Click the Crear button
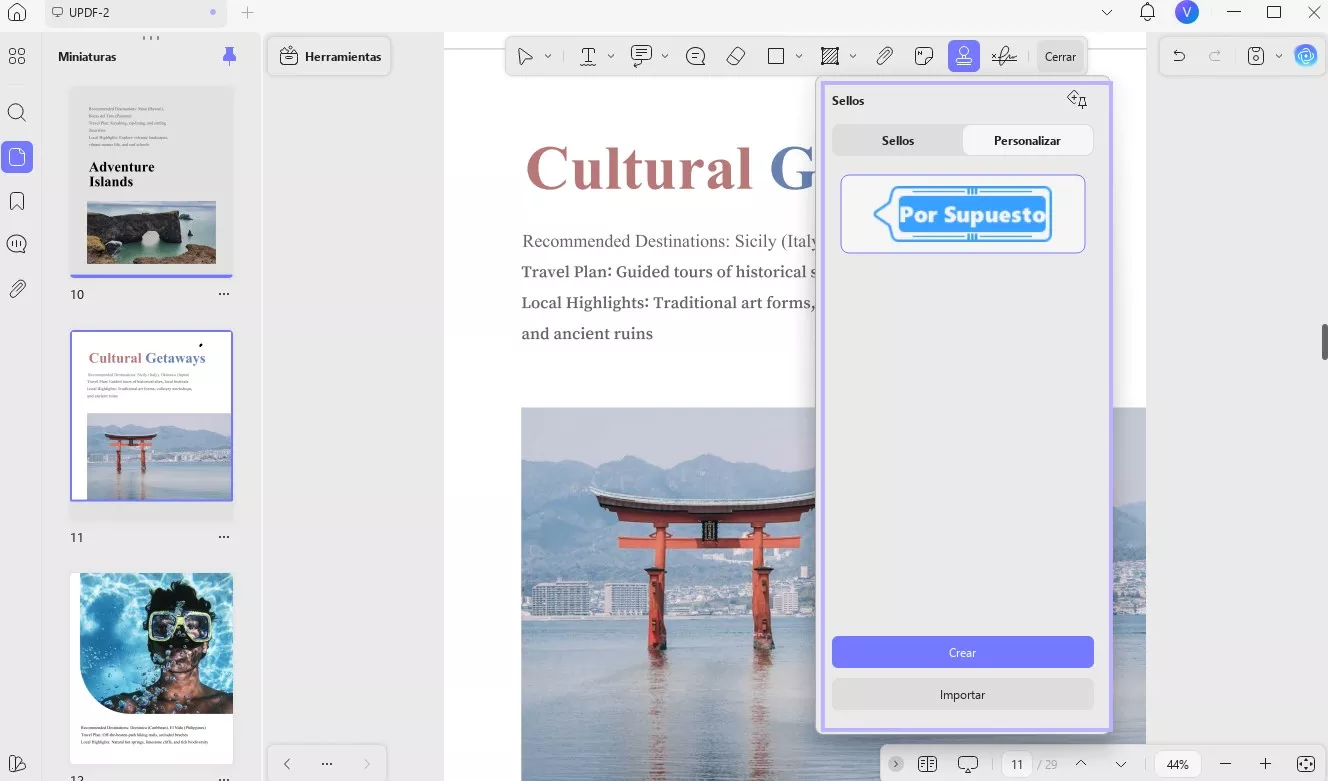Image resolution: width=1328 pixels, height=781 pixels. click(x=963, y=652)
